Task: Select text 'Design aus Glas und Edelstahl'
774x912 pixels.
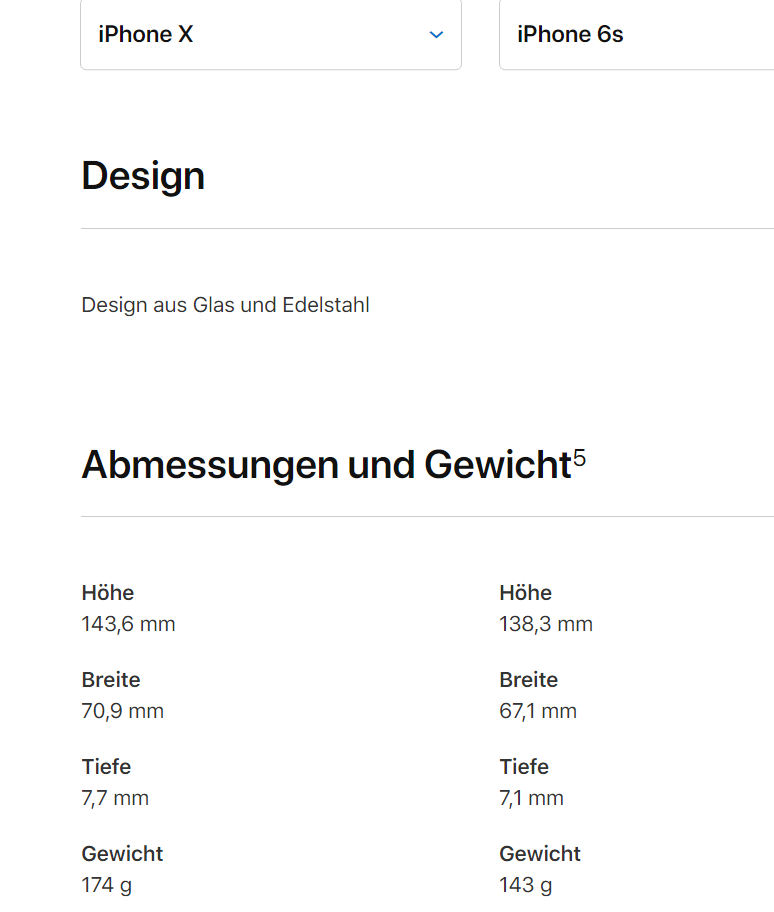Action: (226, 305)
